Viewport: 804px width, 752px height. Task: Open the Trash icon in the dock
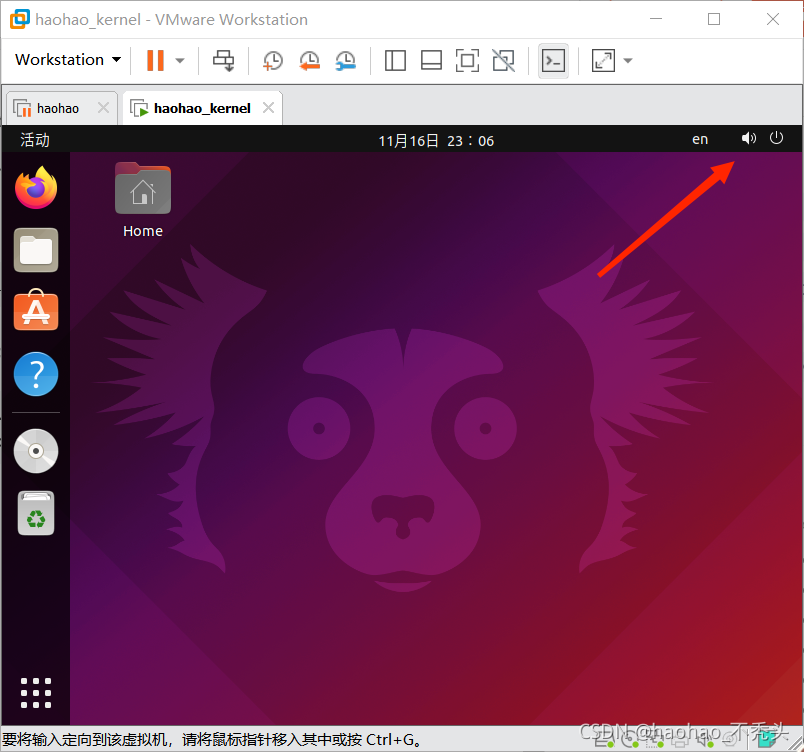pyautogui.click(x=36, y=513)
